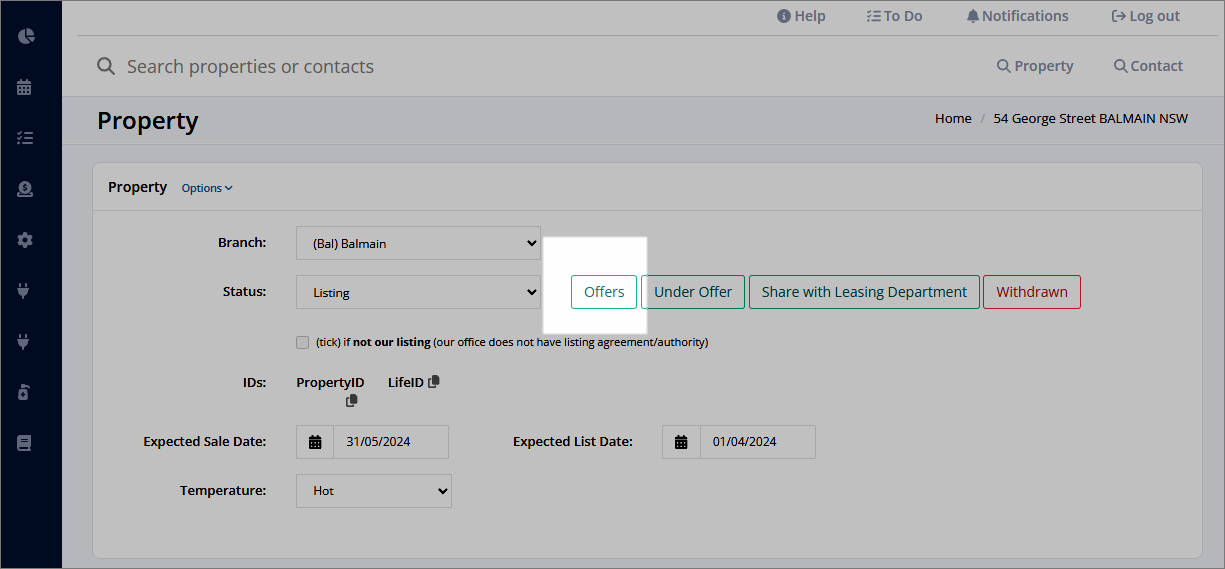Viewport: 1225px width, 569px height.
Task: Open the Branch dropdown
Action: click(x=418, y=243)
